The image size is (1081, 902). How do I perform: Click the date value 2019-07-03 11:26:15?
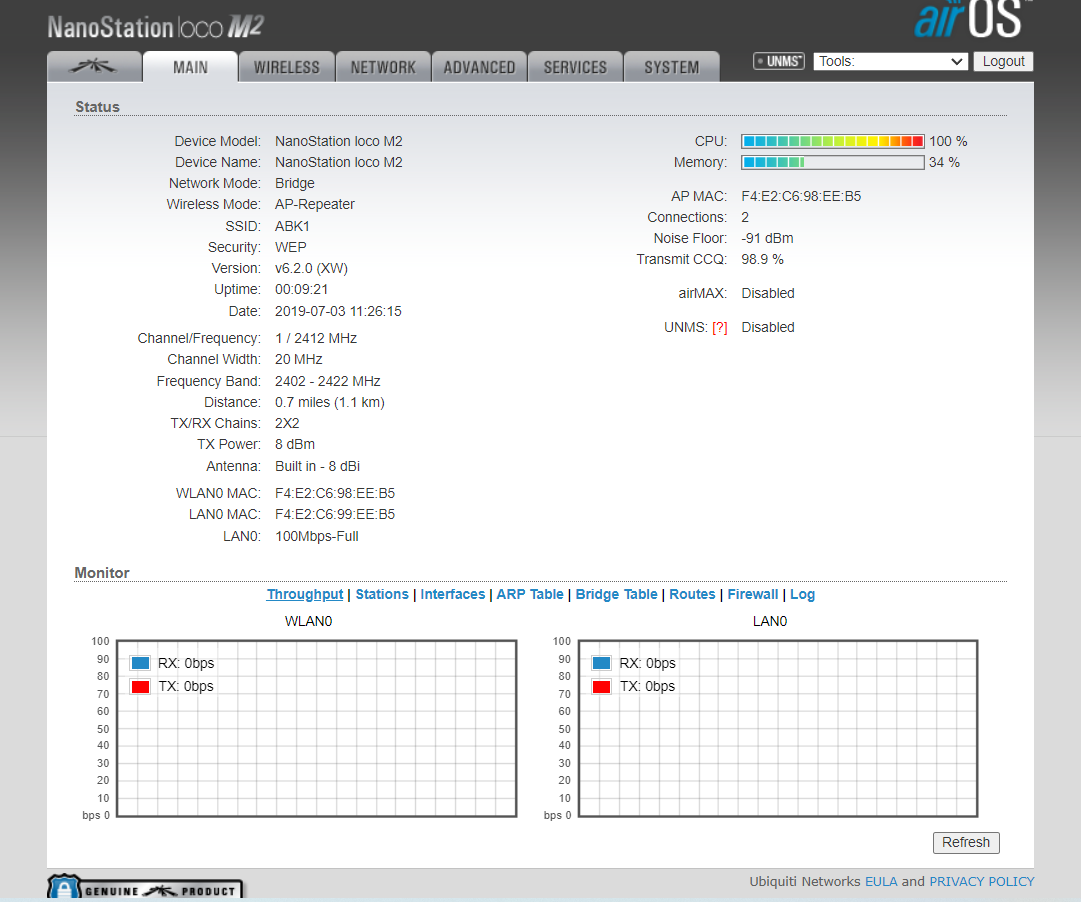pos(339,312)
